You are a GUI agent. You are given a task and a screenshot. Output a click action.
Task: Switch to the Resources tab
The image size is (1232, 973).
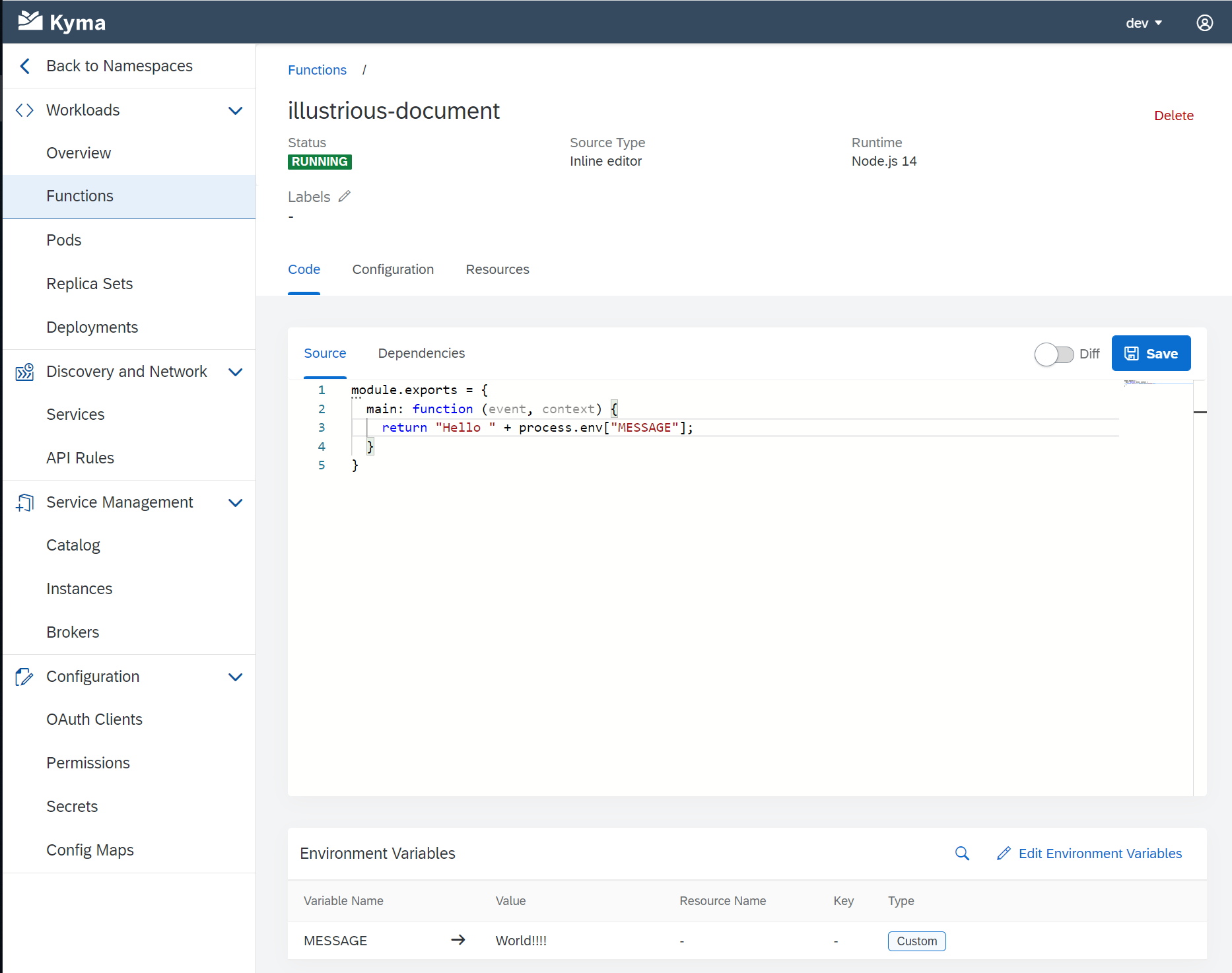pos(497,269)
